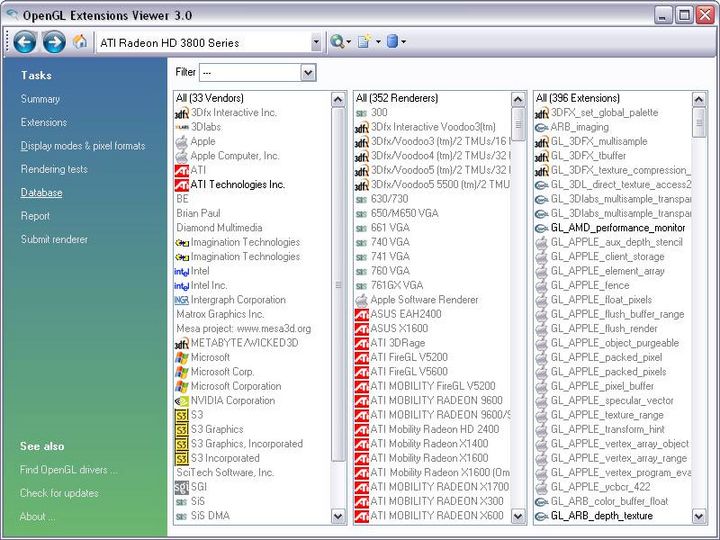Select GL_APPLE_ycbcr_422 extension
Viewport: 720px width, 540px height.
tap(601, 487)
